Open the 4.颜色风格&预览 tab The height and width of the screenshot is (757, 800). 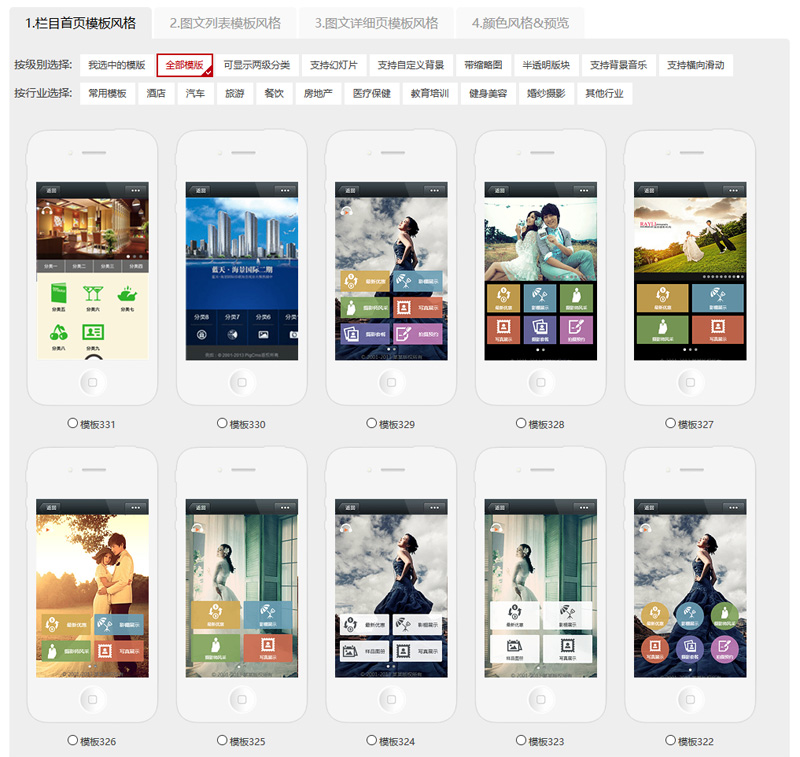pyautogui.click(x=520, y=23)
